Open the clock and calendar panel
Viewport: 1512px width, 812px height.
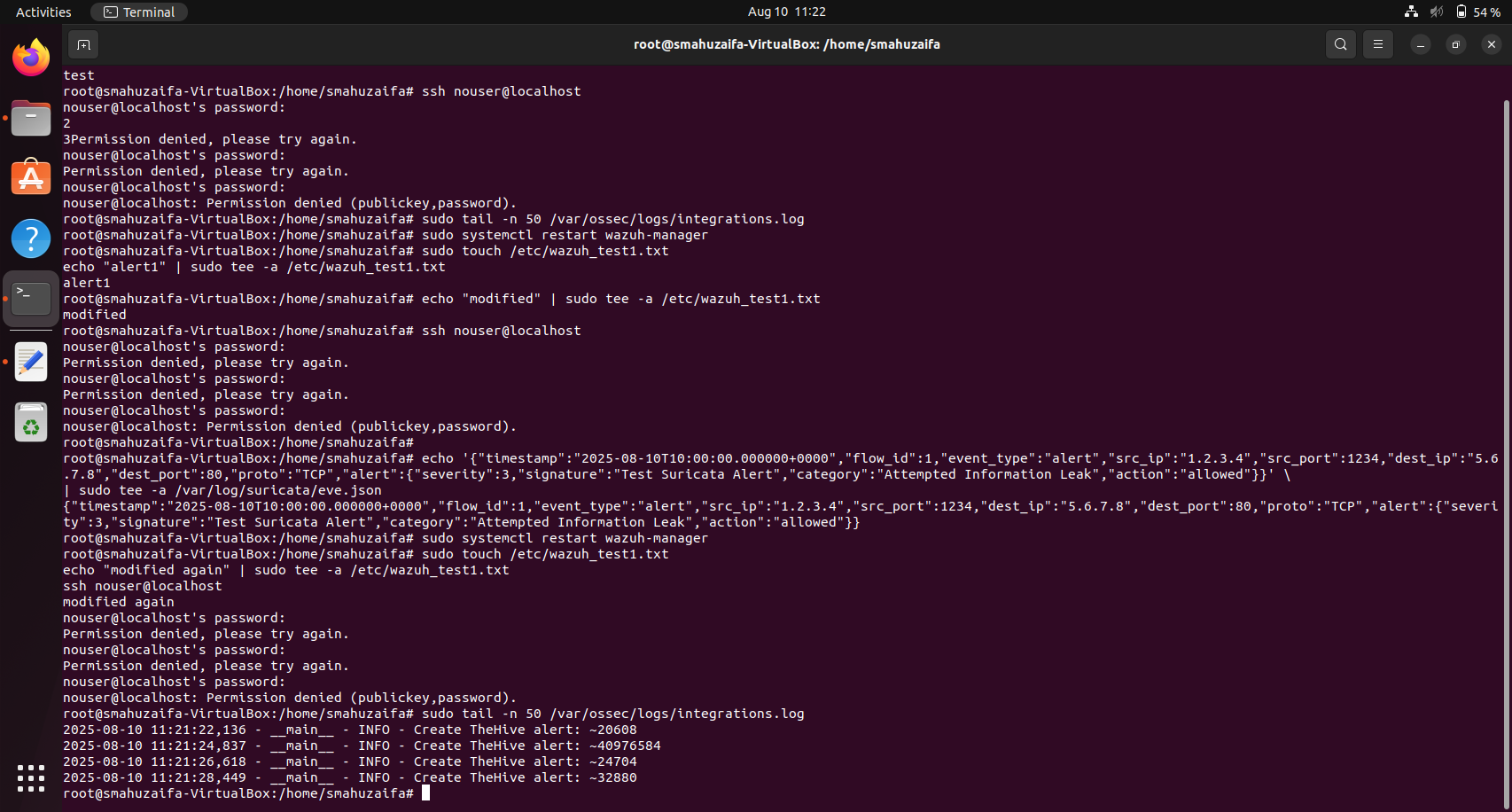tap(786, 12)
